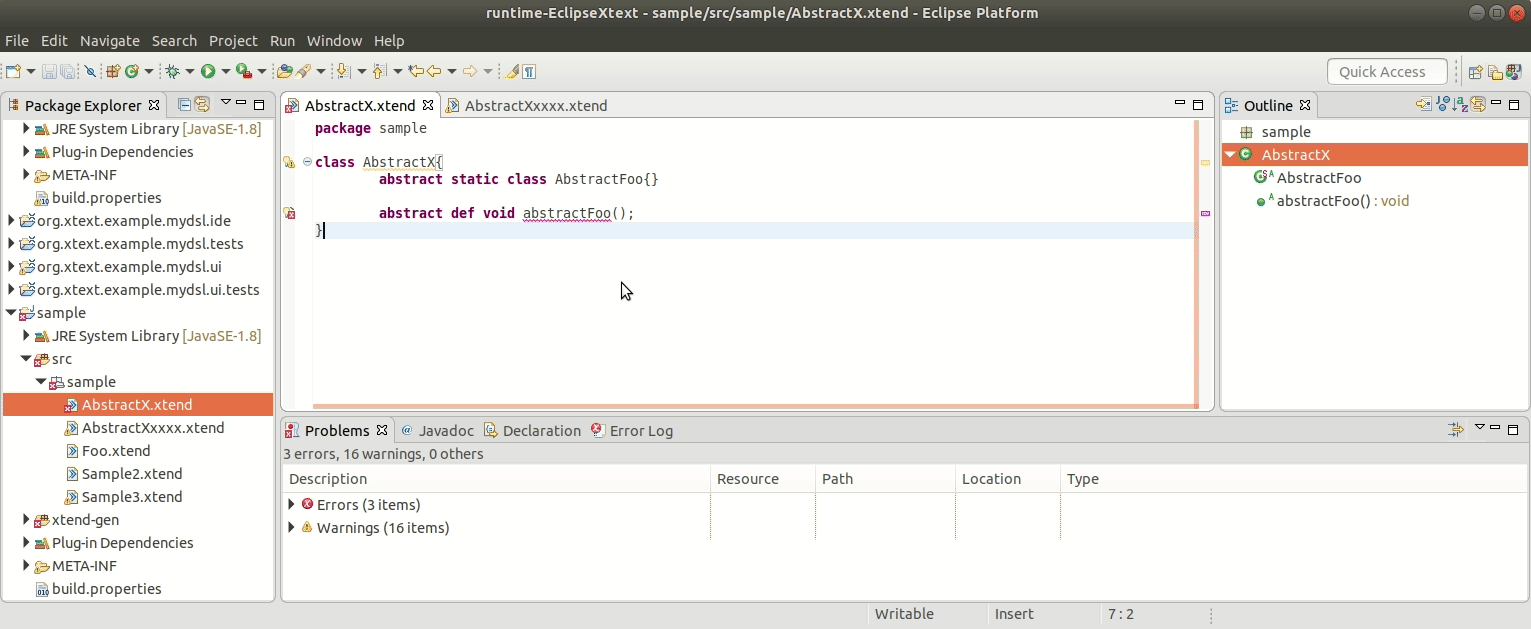Click the New wizard toolbar icon
The image size is (1531, 629).
pos(13,71)
